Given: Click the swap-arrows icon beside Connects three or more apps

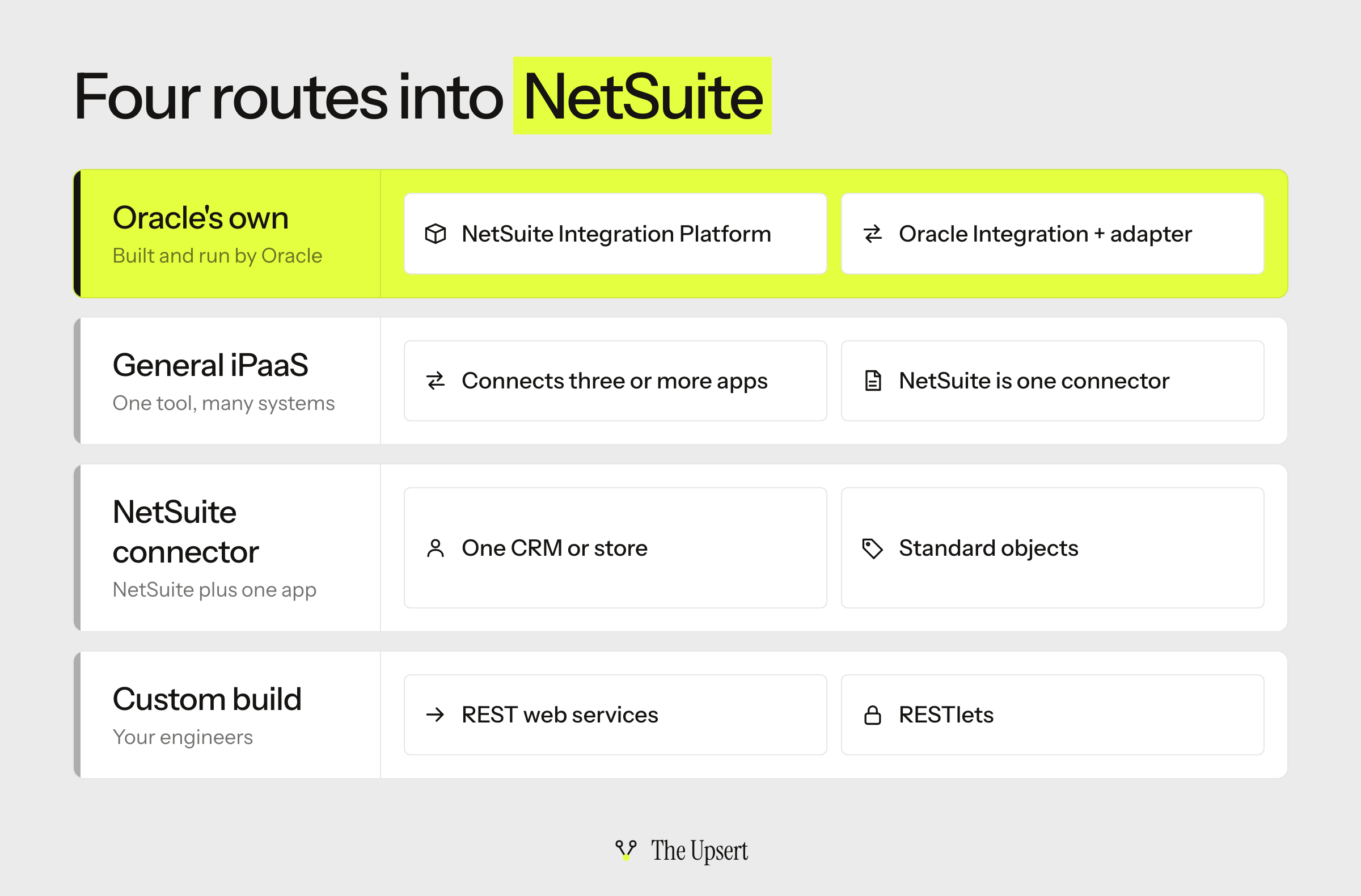Looking at the screenshot, I should pyautogui.click(x=435, y=381).
